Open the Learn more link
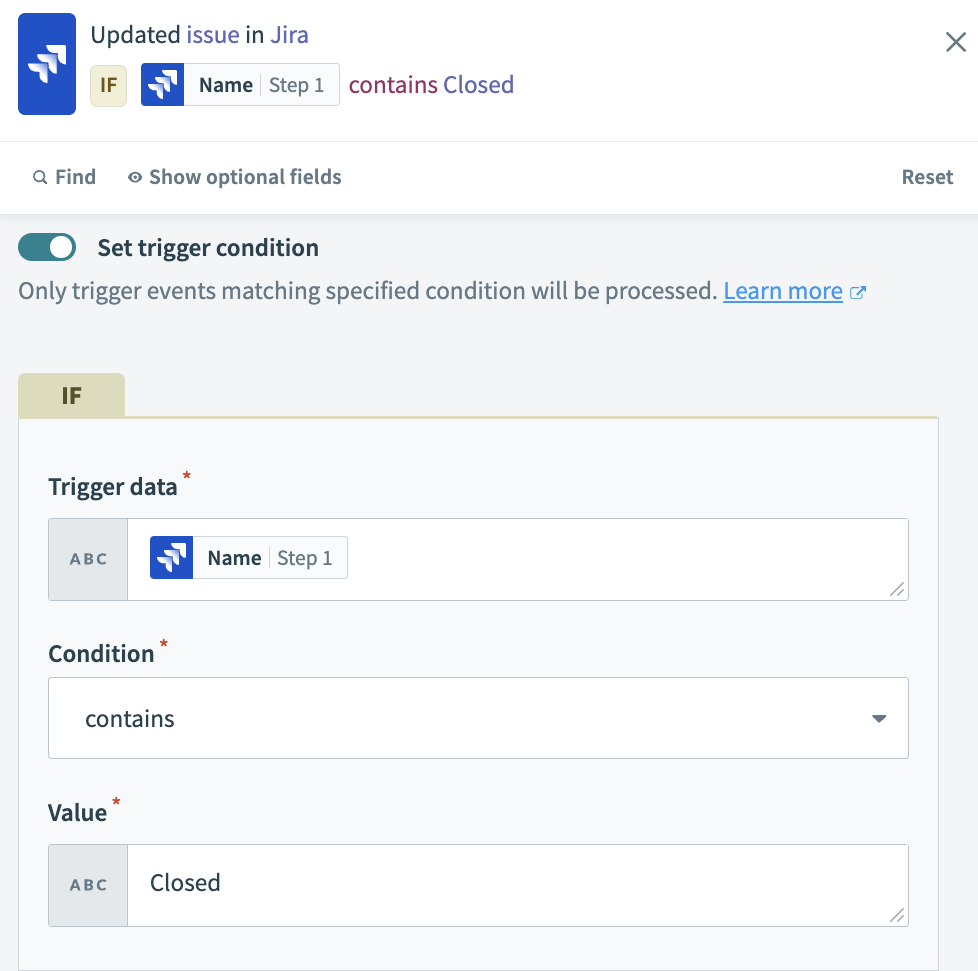The image size is (978, 971). point(783,291)
